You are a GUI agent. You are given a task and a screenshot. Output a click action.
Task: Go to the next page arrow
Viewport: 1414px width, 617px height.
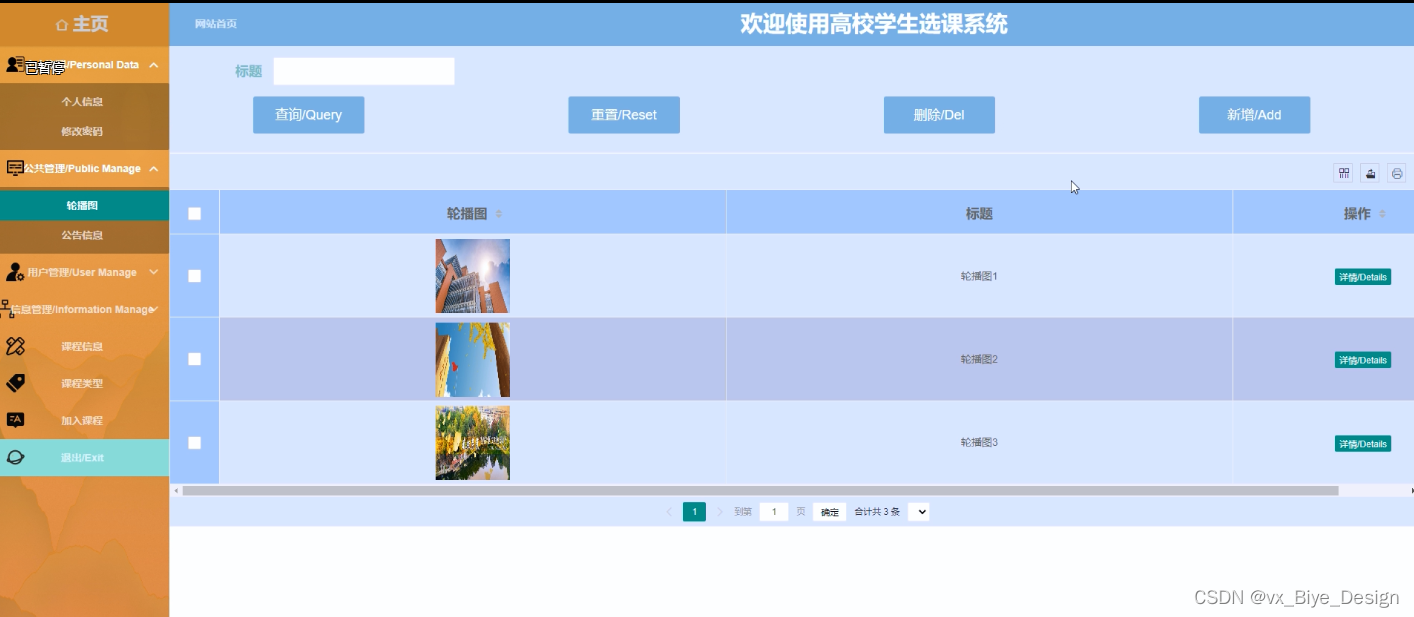(x=719, y=511)
